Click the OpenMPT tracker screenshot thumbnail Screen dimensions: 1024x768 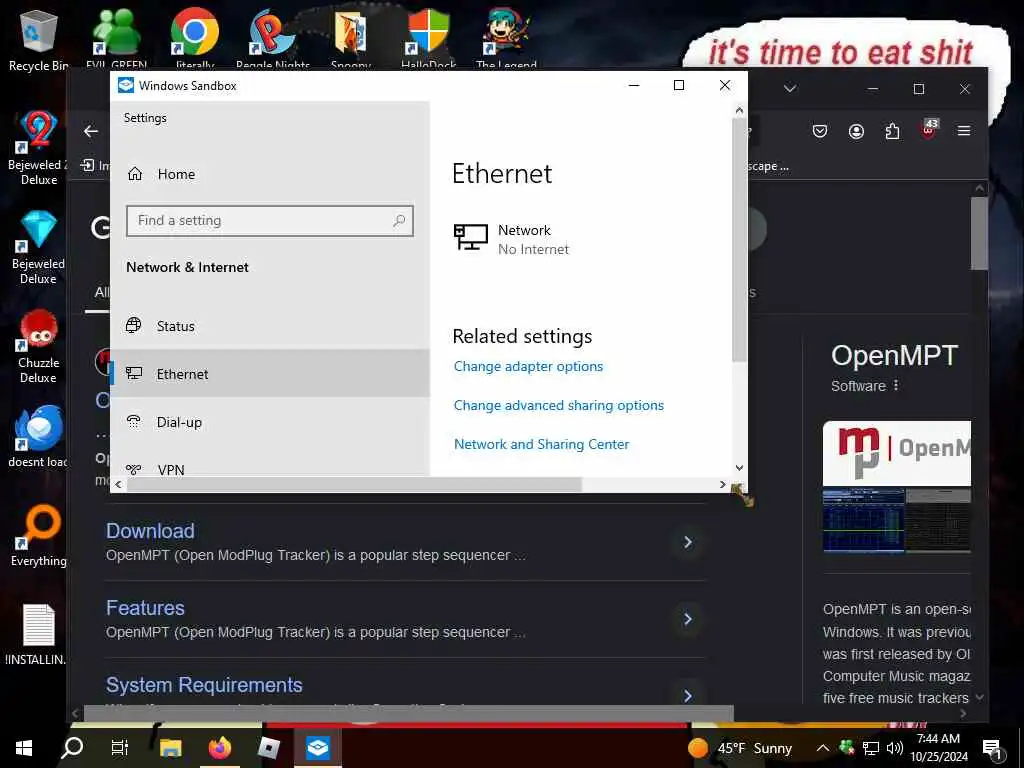863,520
